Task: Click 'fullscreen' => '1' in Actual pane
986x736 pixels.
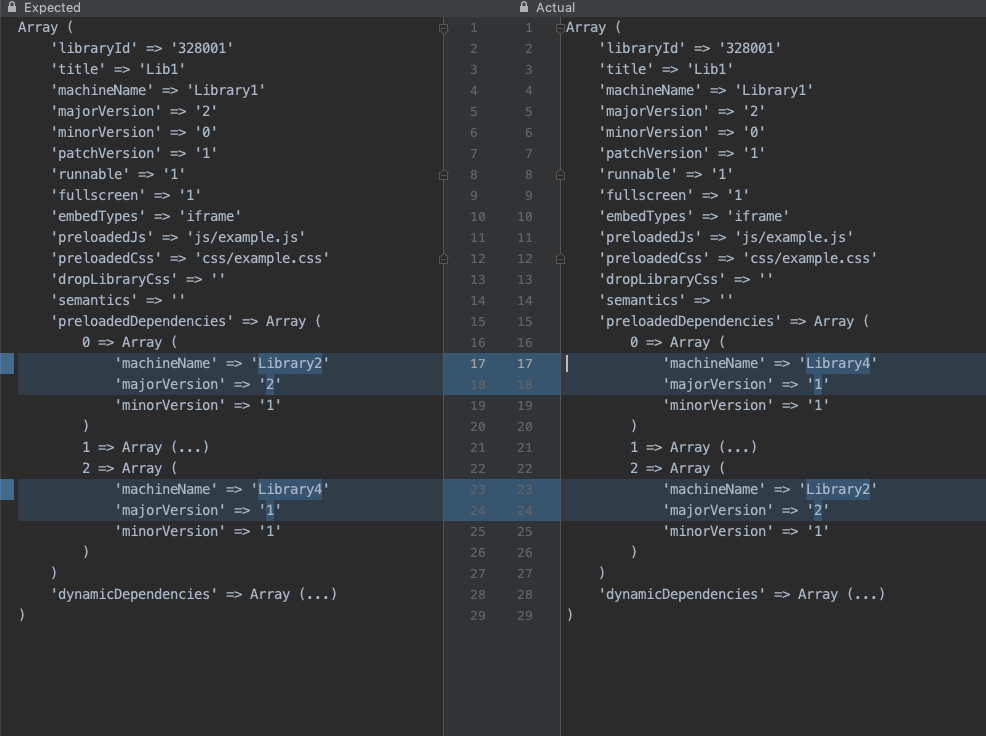Action: pyautogui.click(x=675, y=196)
